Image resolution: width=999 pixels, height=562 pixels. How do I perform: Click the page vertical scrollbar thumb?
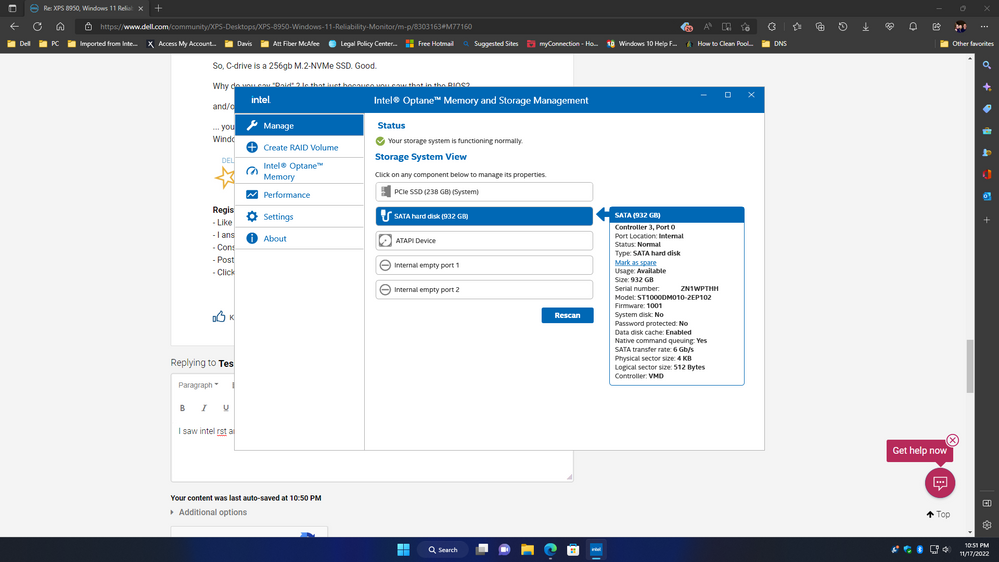970,366
